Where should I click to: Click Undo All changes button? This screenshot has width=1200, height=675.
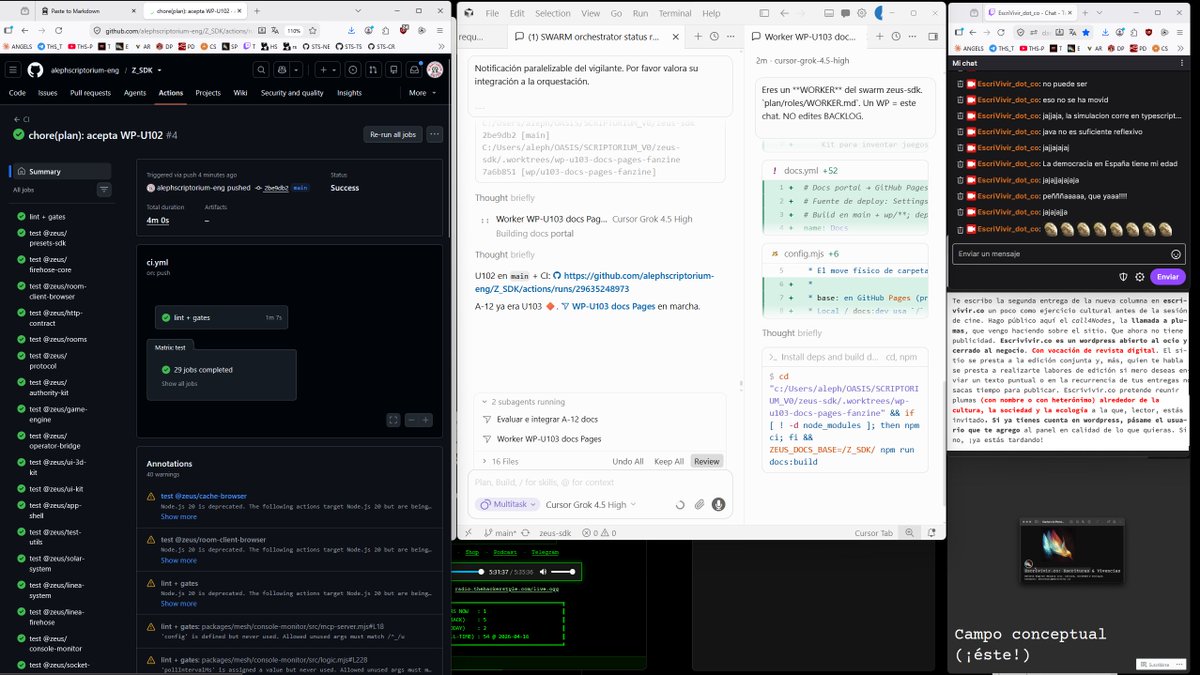(628, 461)
